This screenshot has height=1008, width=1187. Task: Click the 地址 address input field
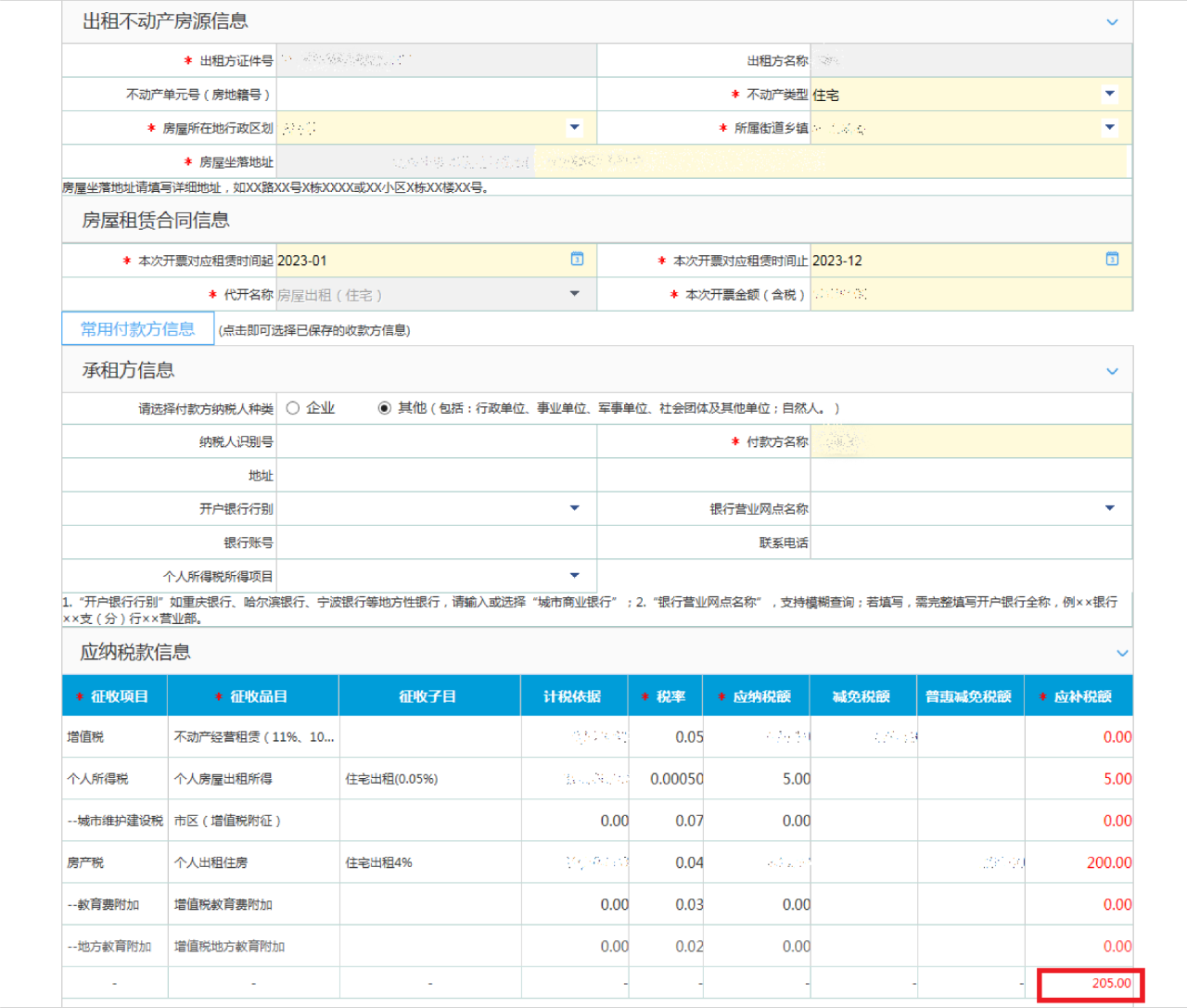(x=436, y=474)
